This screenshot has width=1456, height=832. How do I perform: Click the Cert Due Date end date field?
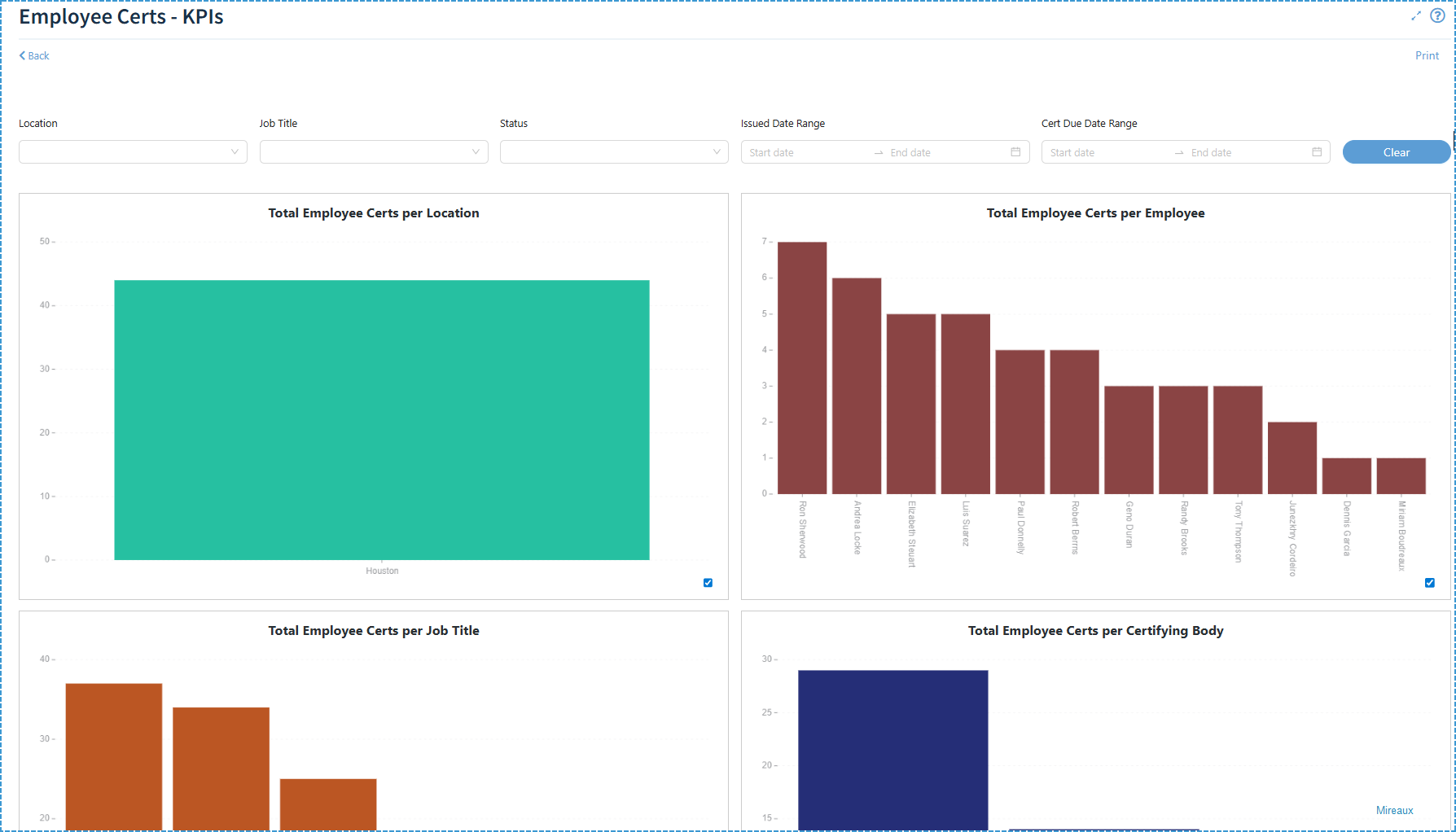pyautogui.click(x=1246, y=153)
